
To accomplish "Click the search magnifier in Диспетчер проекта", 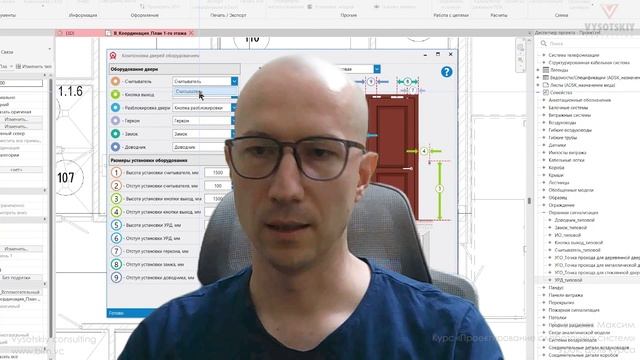I will click(x=544, y=43).
